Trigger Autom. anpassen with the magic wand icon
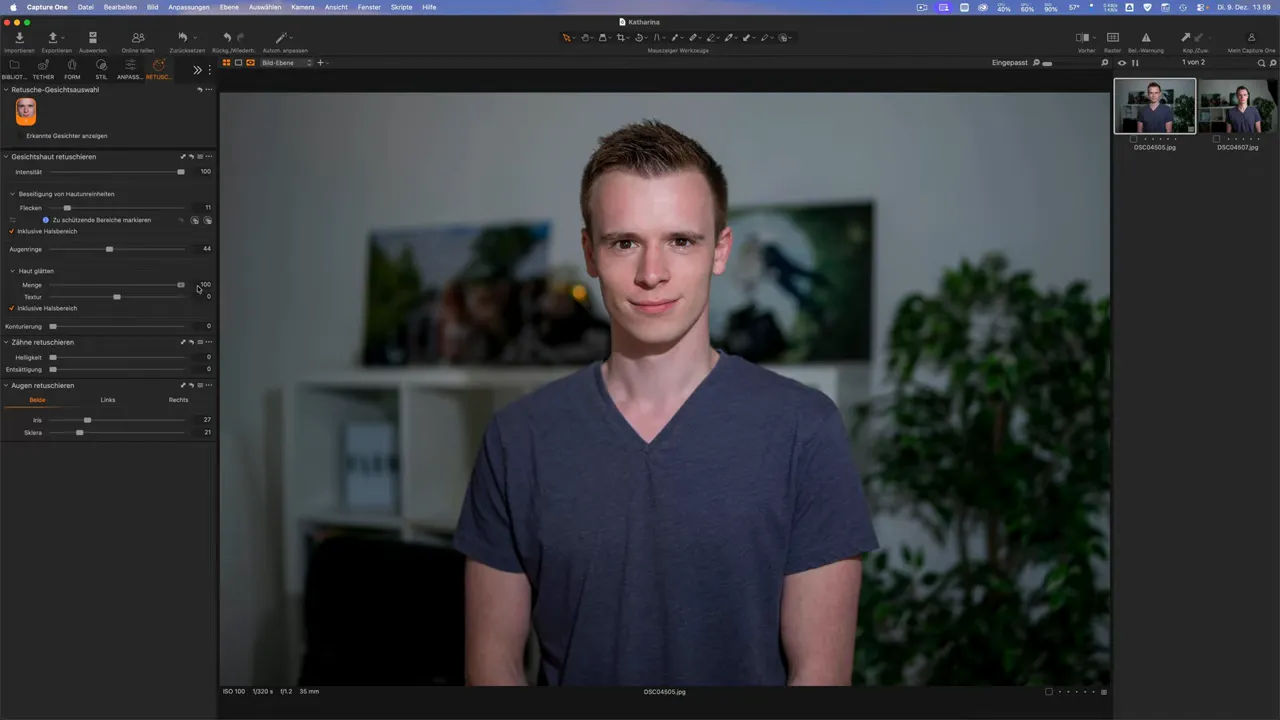Image resolution: width=1280 pixels, height=720 pixels. [280, 37]
